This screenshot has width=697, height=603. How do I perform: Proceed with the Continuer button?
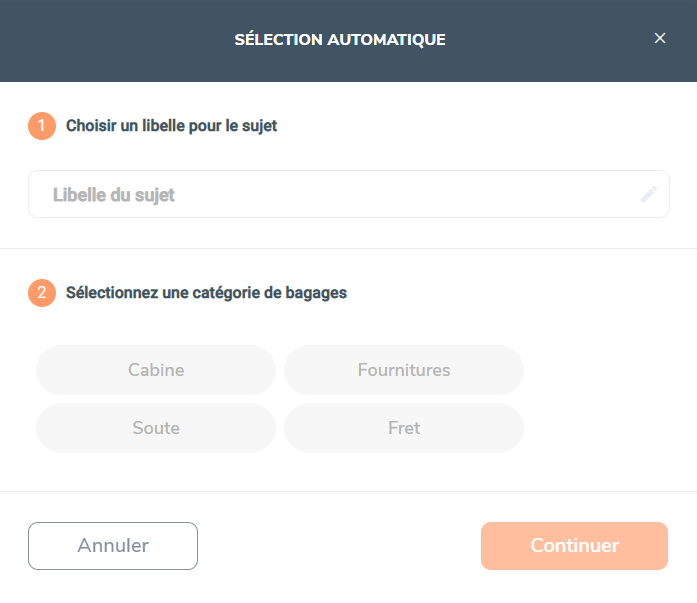click(x=574, y=546)
